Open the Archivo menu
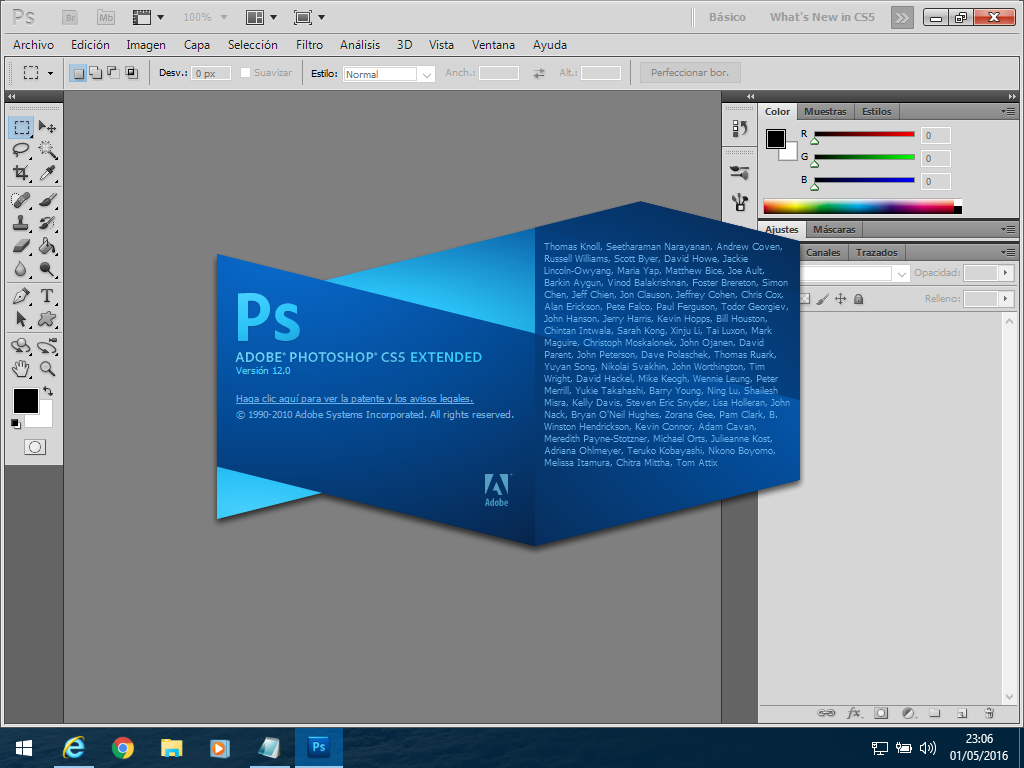1024x768 pixels. click(33, 45)
